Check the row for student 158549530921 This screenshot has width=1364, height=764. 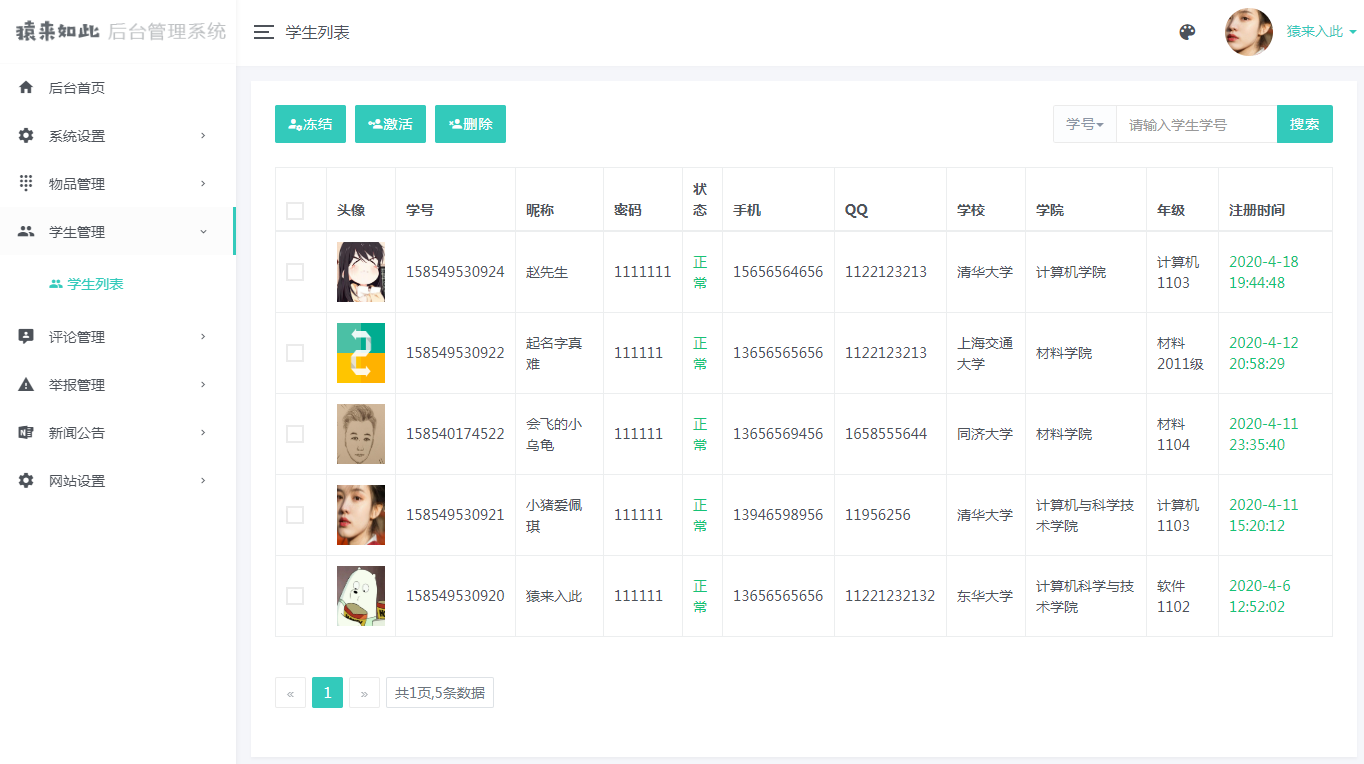click(295, 515)
